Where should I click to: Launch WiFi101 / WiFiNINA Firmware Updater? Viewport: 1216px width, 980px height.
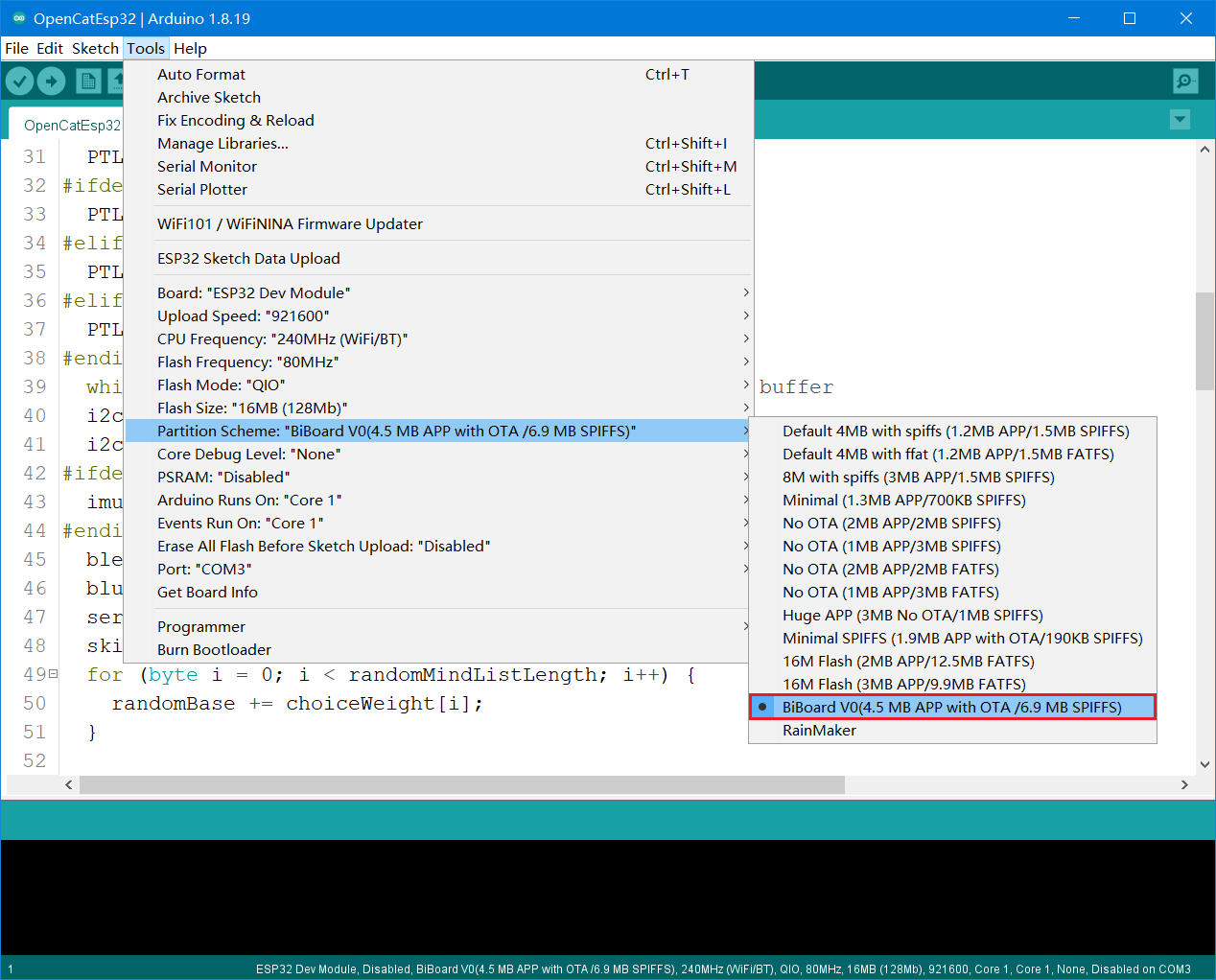pyautogui.click(x=438, y=223)
